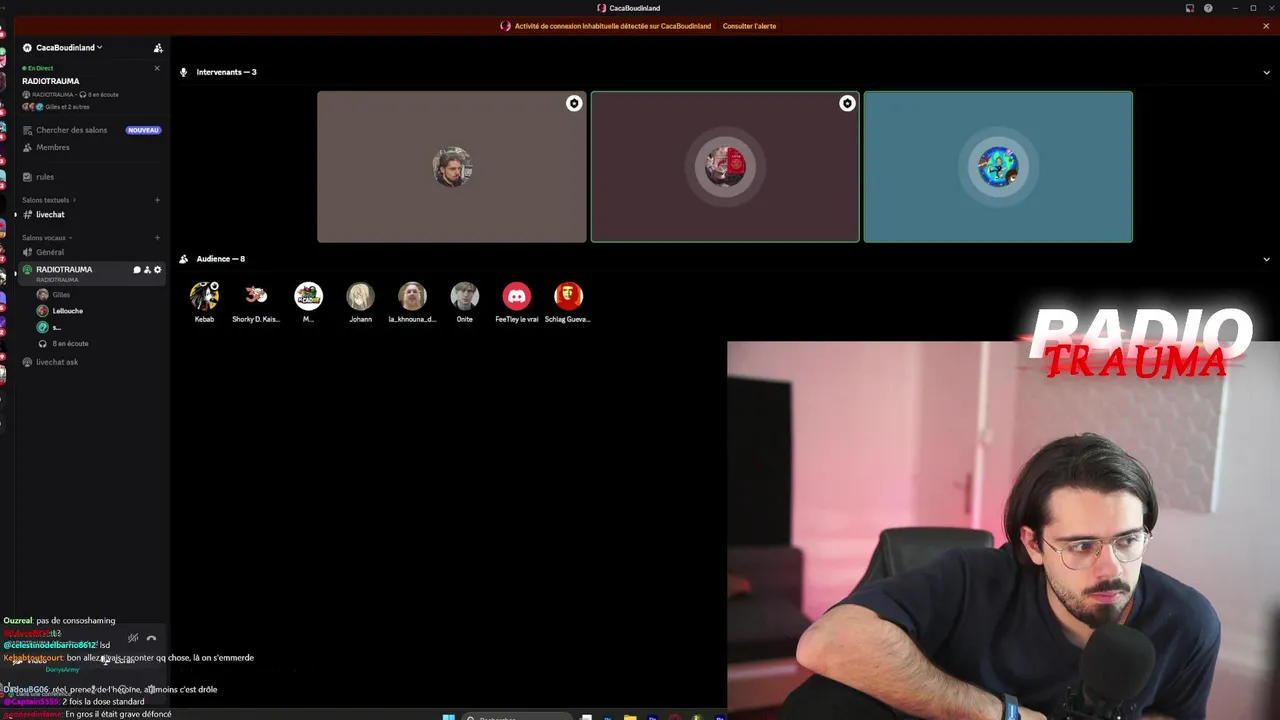Select the first speaker tile with bearded avatar
This screenshot has height=720, width=1280.
pyautogui.click(x=452, y=167)
